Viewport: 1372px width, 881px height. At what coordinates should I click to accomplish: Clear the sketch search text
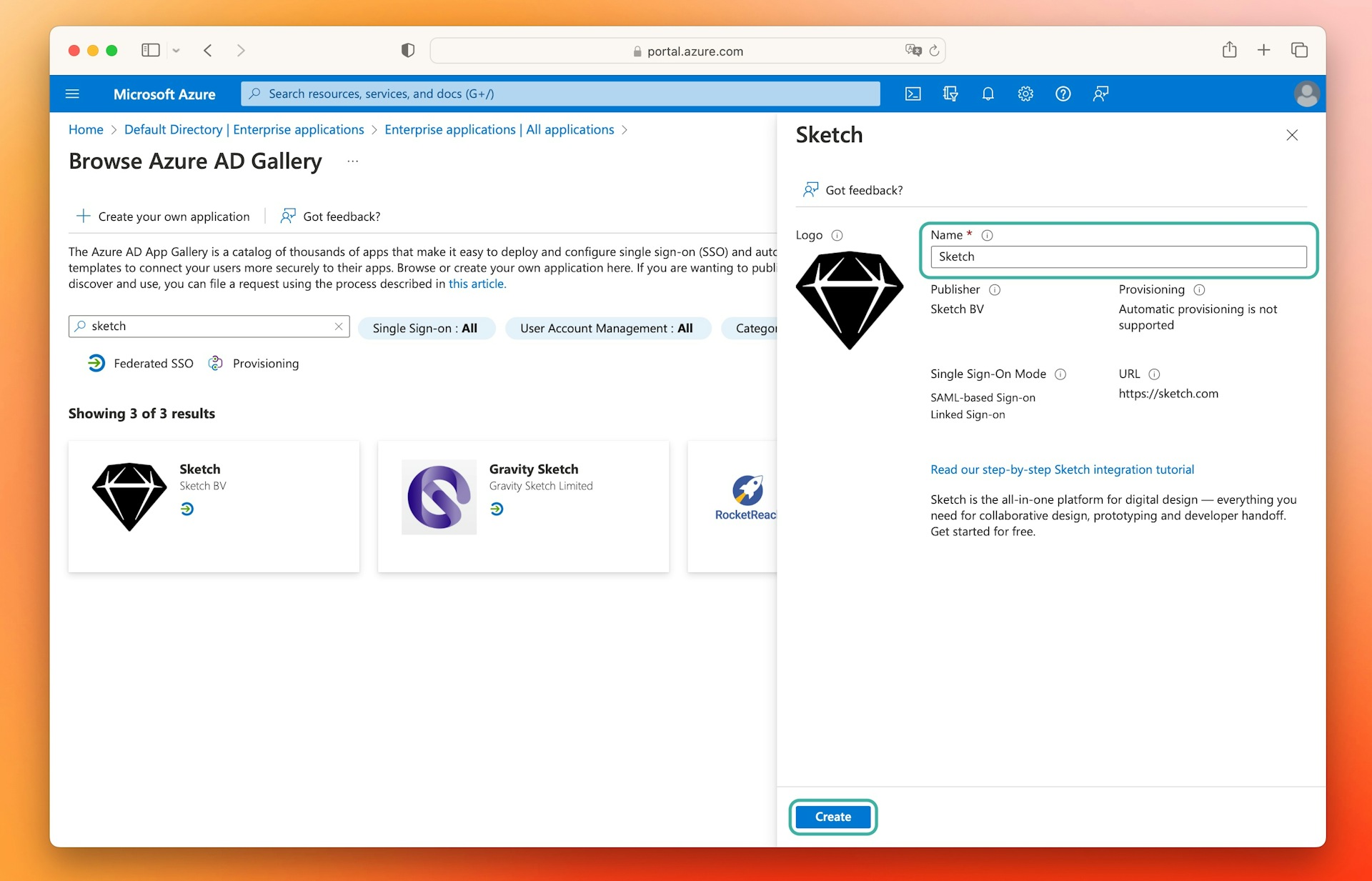[x=339, y=326]
